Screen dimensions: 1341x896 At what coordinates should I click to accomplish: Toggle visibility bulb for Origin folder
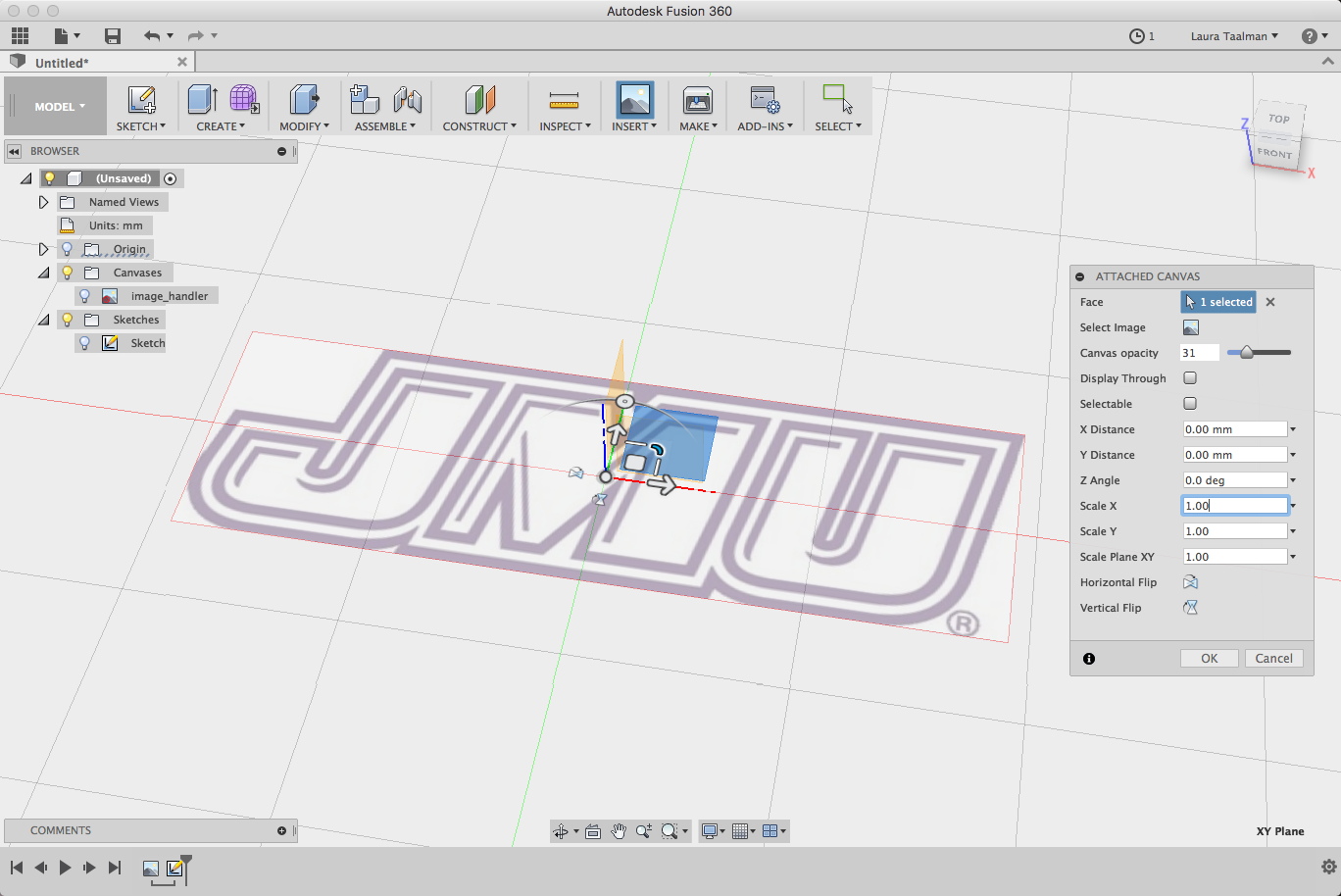[x=67, y=249]
